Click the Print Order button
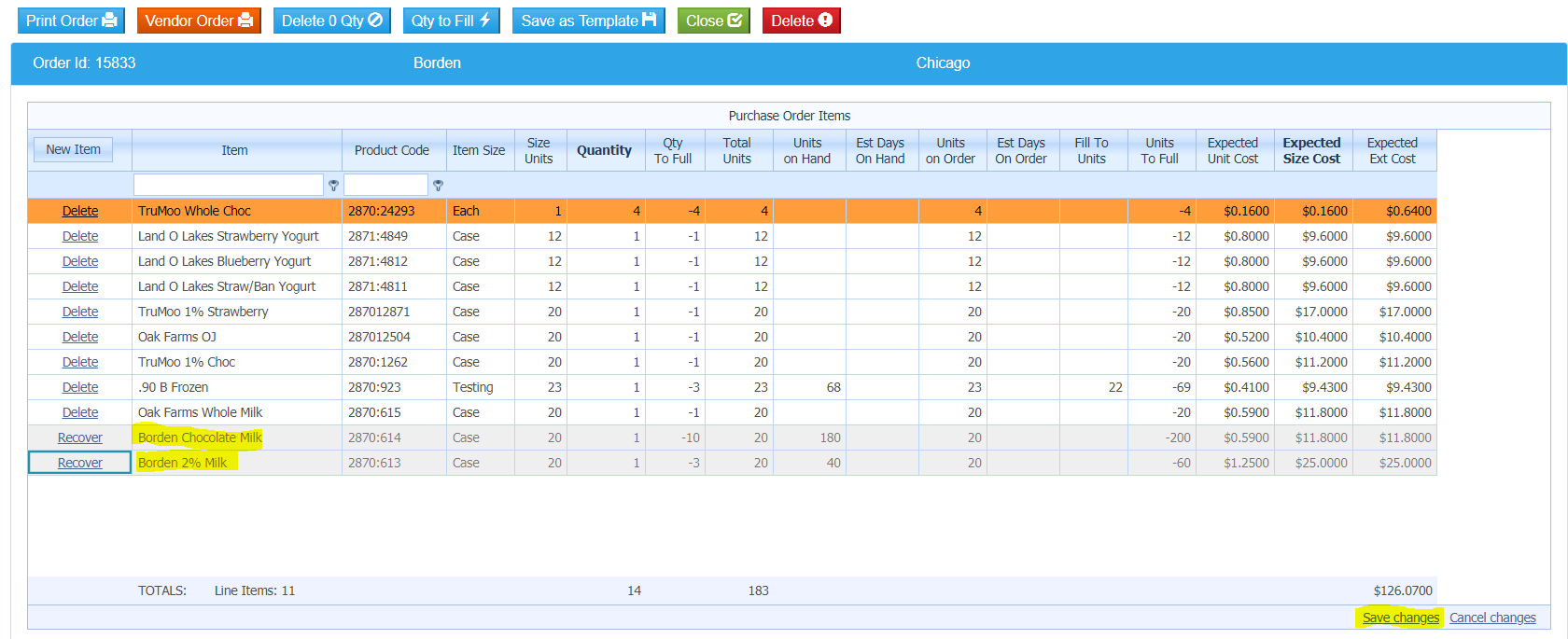Image resolution: width=1568 pixels, height=639 pixels. tap(71, 21)
